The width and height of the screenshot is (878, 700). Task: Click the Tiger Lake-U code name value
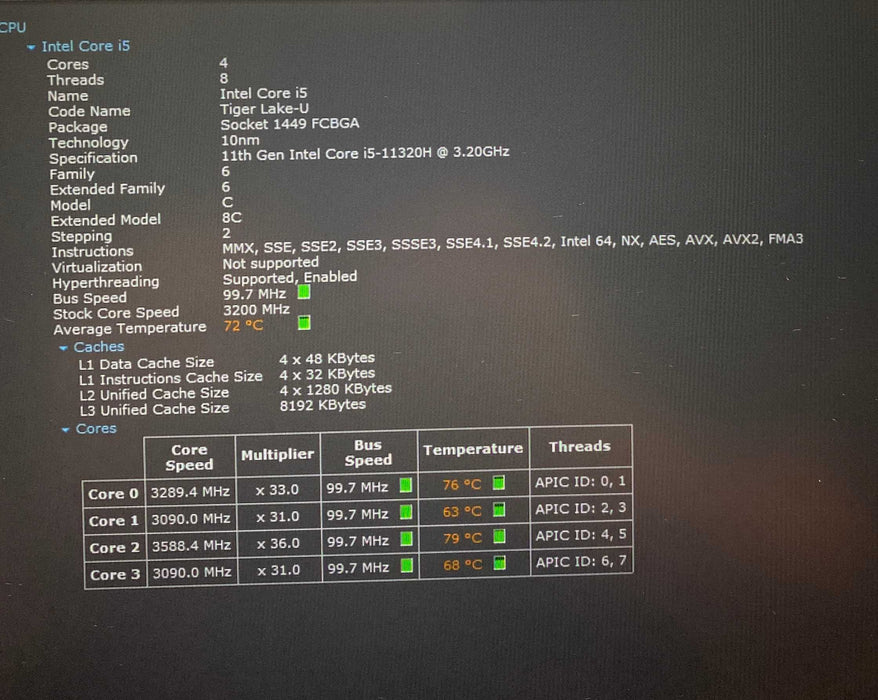pyautogui.click(x=264, y=108)
